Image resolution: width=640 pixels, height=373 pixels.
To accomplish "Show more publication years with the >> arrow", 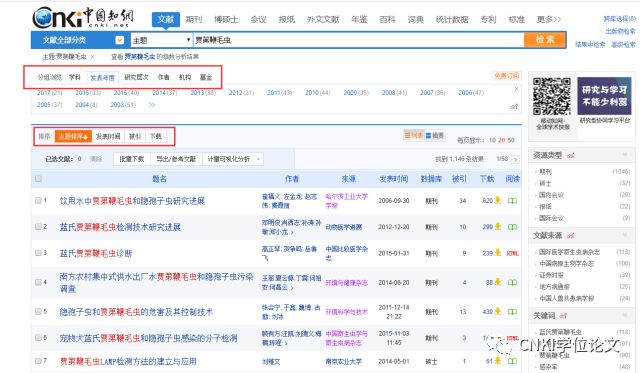I will [152, 105].
